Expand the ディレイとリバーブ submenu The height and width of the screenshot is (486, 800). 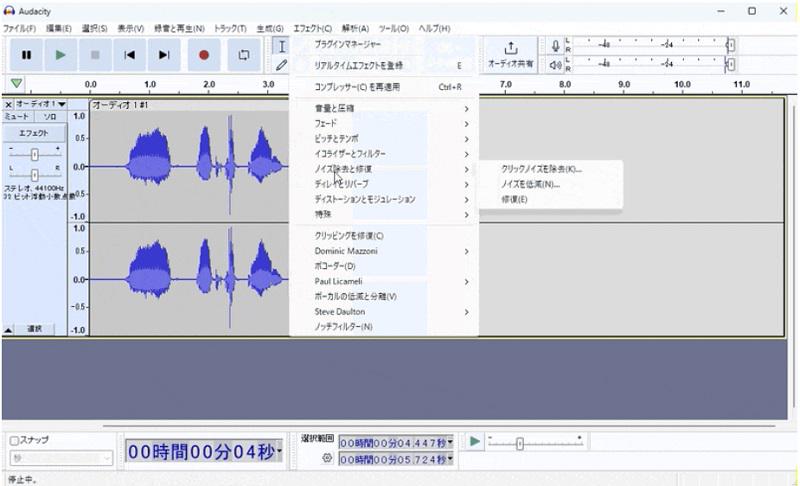click(x=384, y=184)
